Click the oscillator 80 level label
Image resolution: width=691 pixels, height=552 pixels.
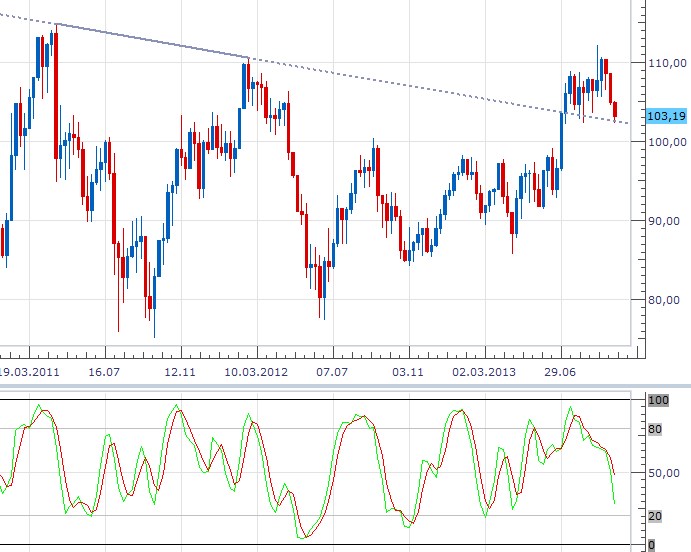click(x=655, y=430)
